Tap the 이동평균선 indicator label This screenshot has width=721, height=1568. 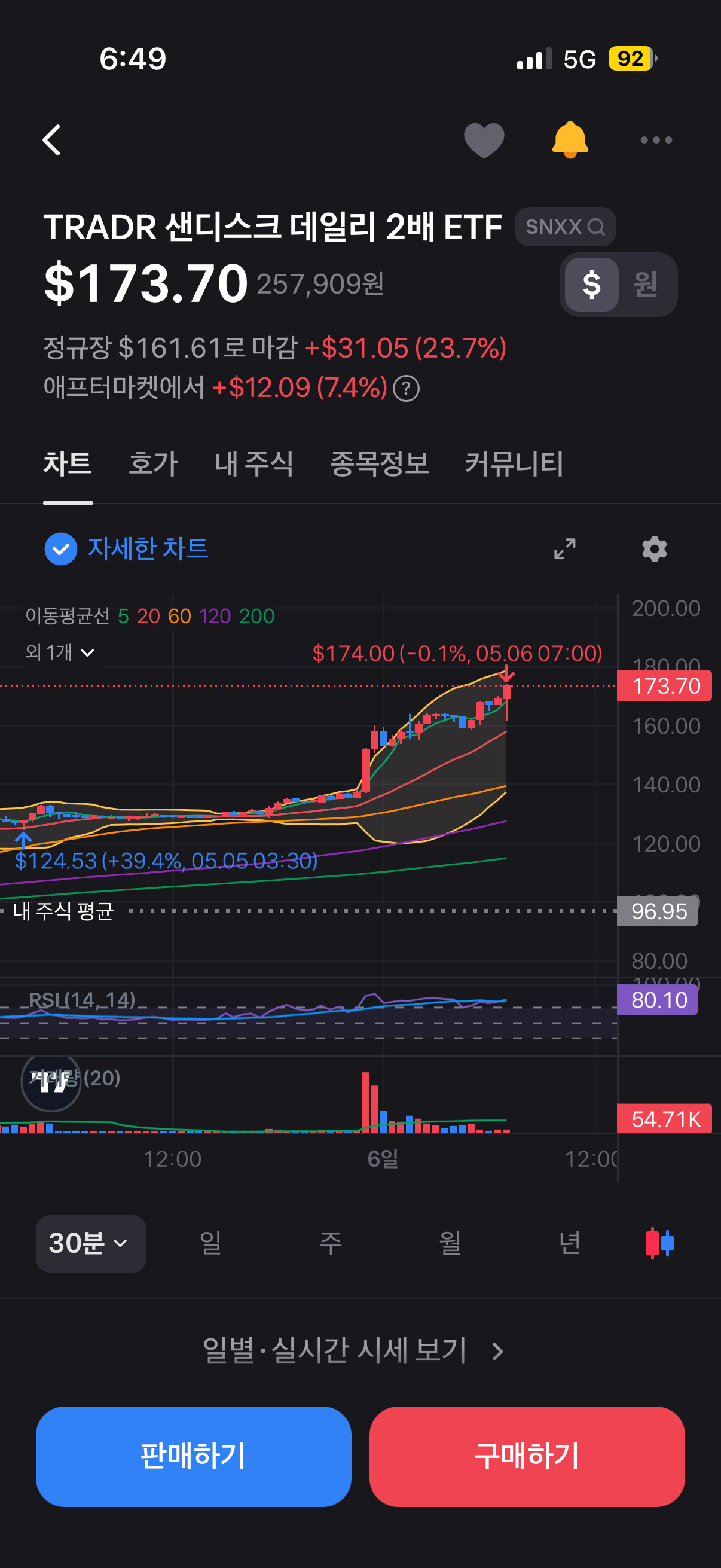tap(67, 616)
